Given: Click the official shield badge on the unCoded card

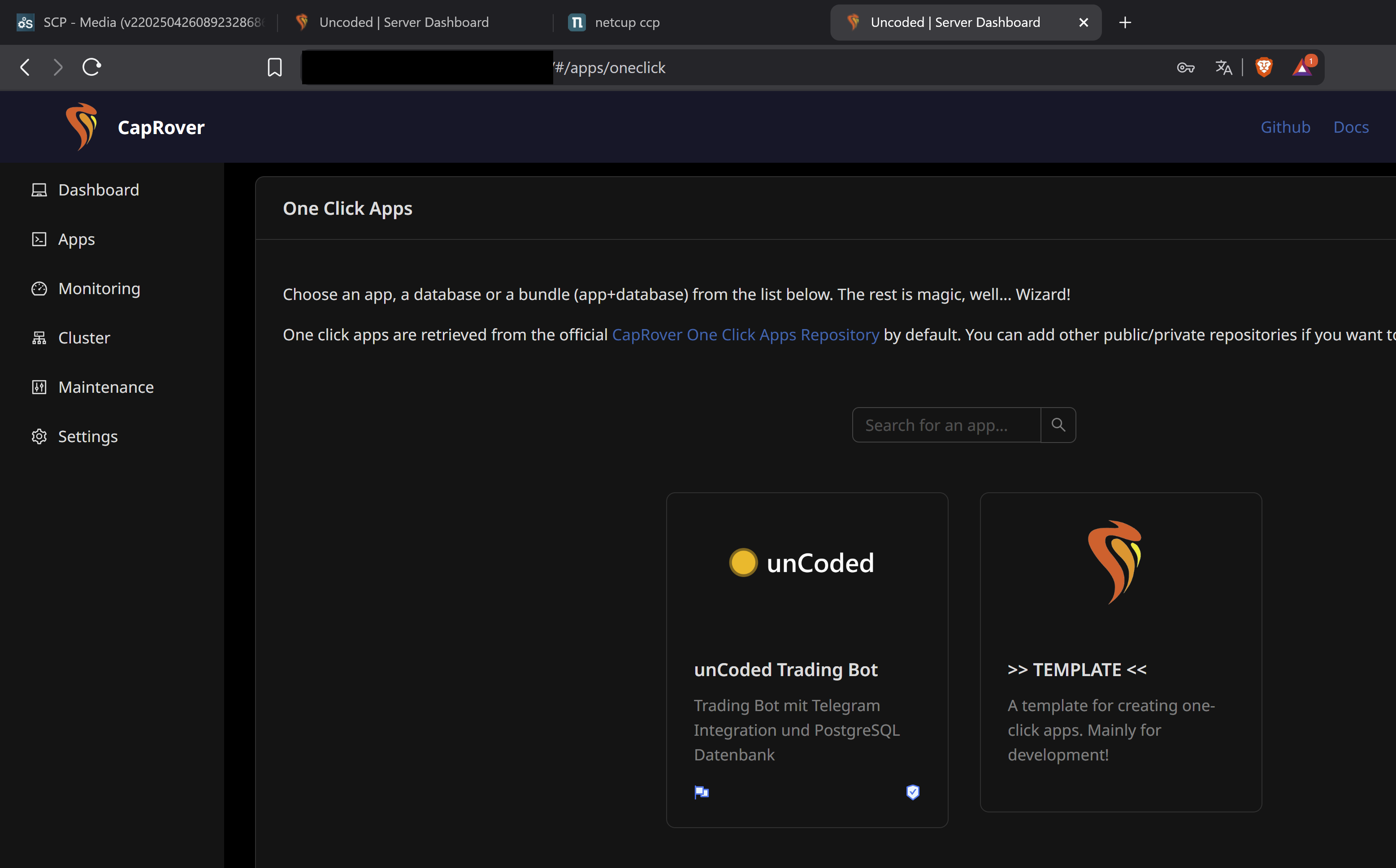Looking at the screenshot, I should [x=913, y=792].
